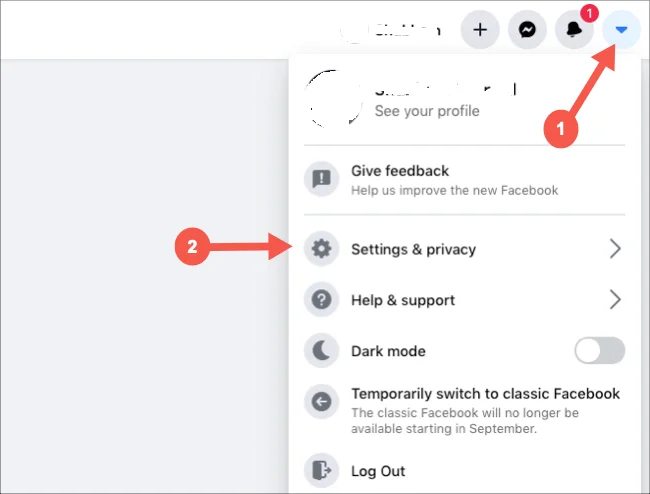The height and width of the screenshot is (494, 650).
Task: Click the Log Out text
Action: pos(378,471)
